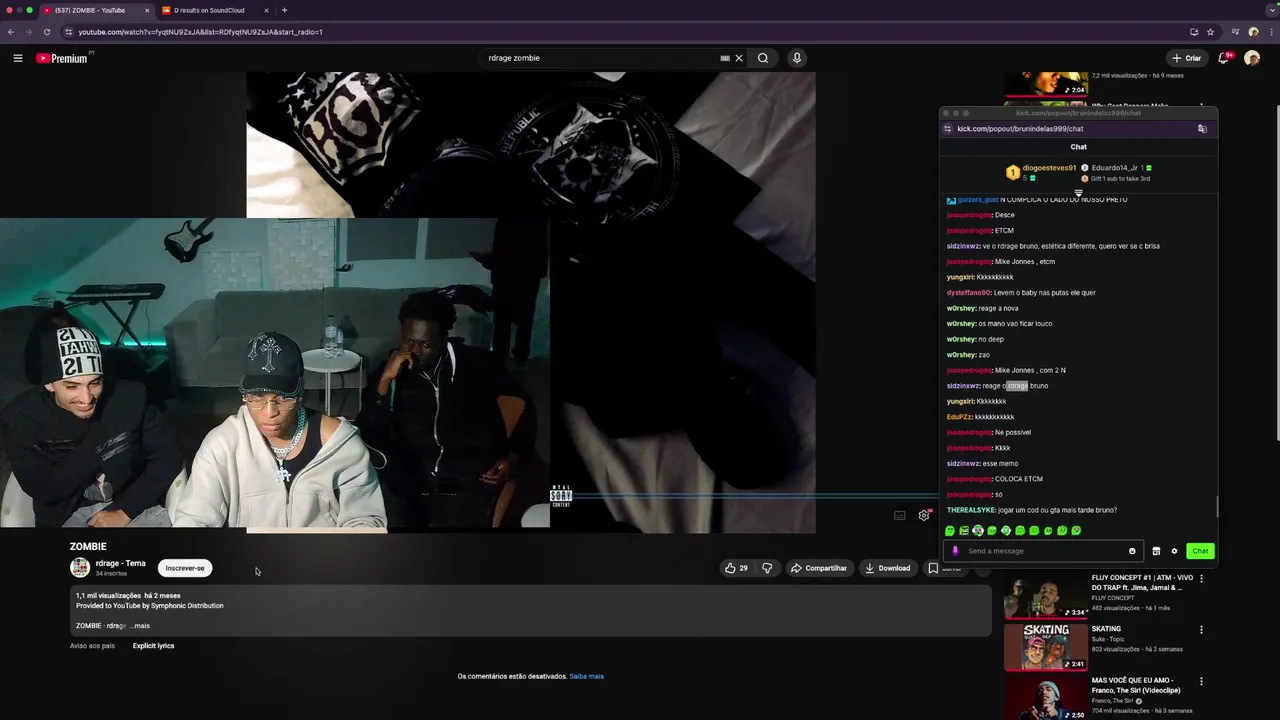Open the on-screen keyboard icon in search box
Image resolution: width=1280 pixels, height=720 pixels.
coord(725,58)
